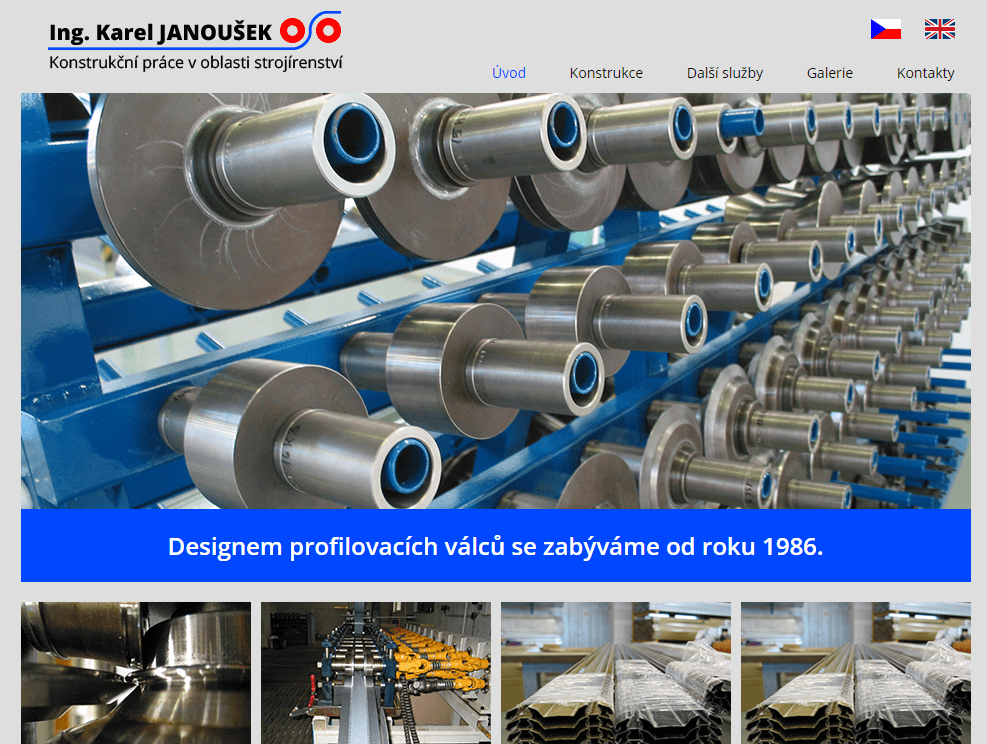Screen dimensions: 987x744
Task: Click the blue banner text about year 1986
Action: [x=495, y=546]
